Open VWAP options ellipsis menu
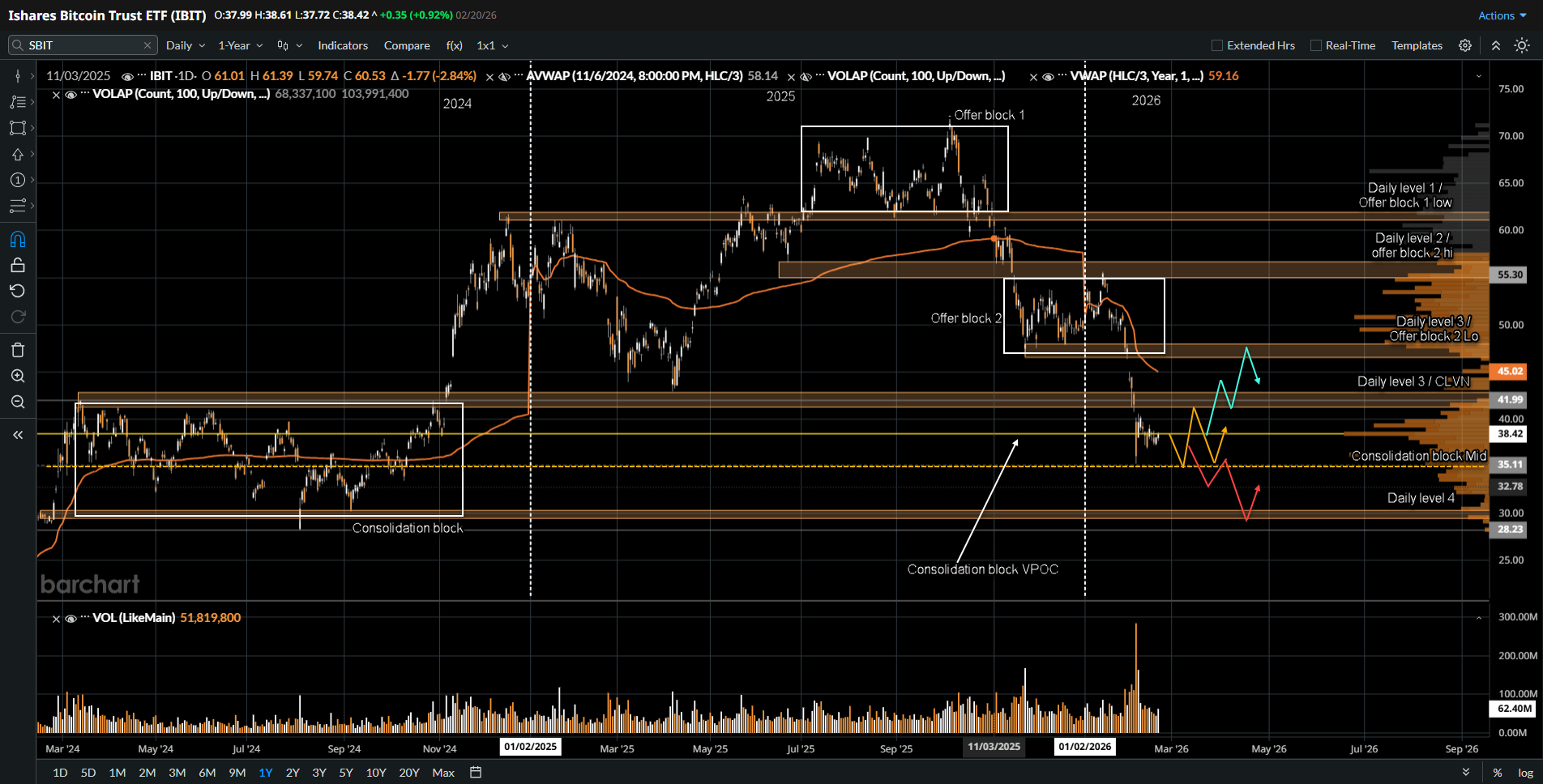The width and height of the screenshot is (1543, 784). pos(1062,76)
